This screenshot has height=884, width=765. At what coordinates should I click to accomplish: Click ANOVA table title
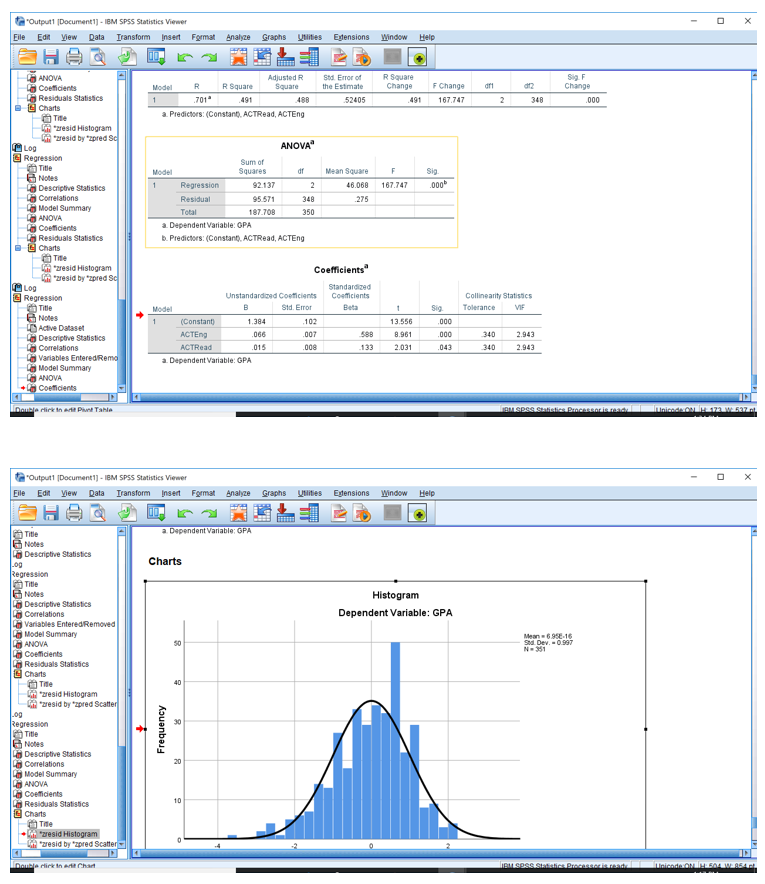tap(297, 145)
